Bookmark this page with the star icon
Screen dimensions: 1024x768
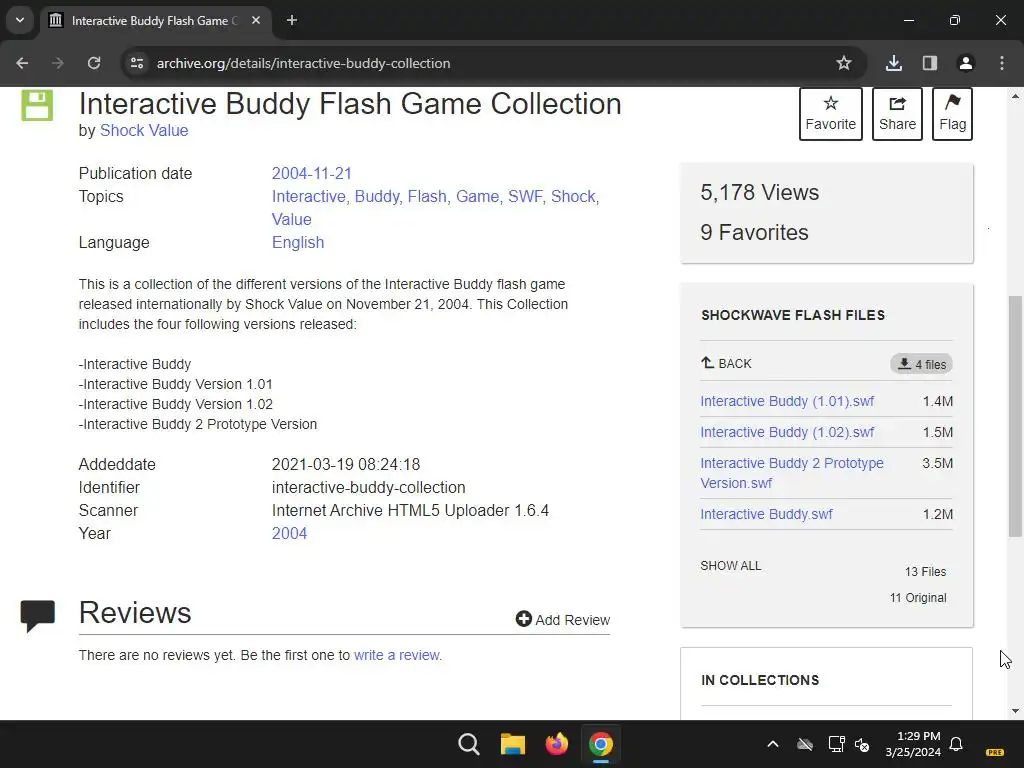[844, 63]
